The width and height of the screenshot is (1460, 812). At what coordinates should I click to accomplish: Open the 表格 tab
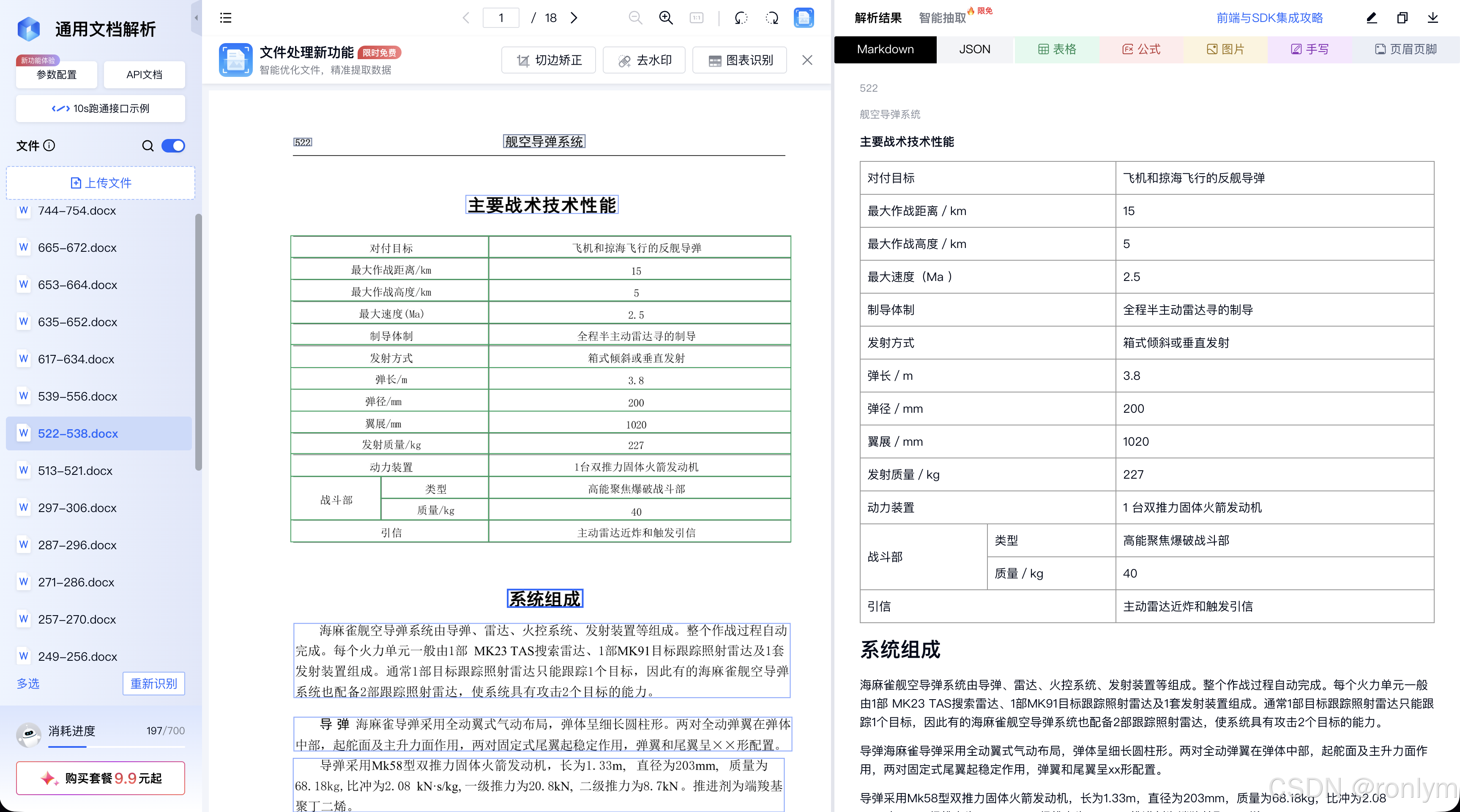click(x=1057, y=49)
